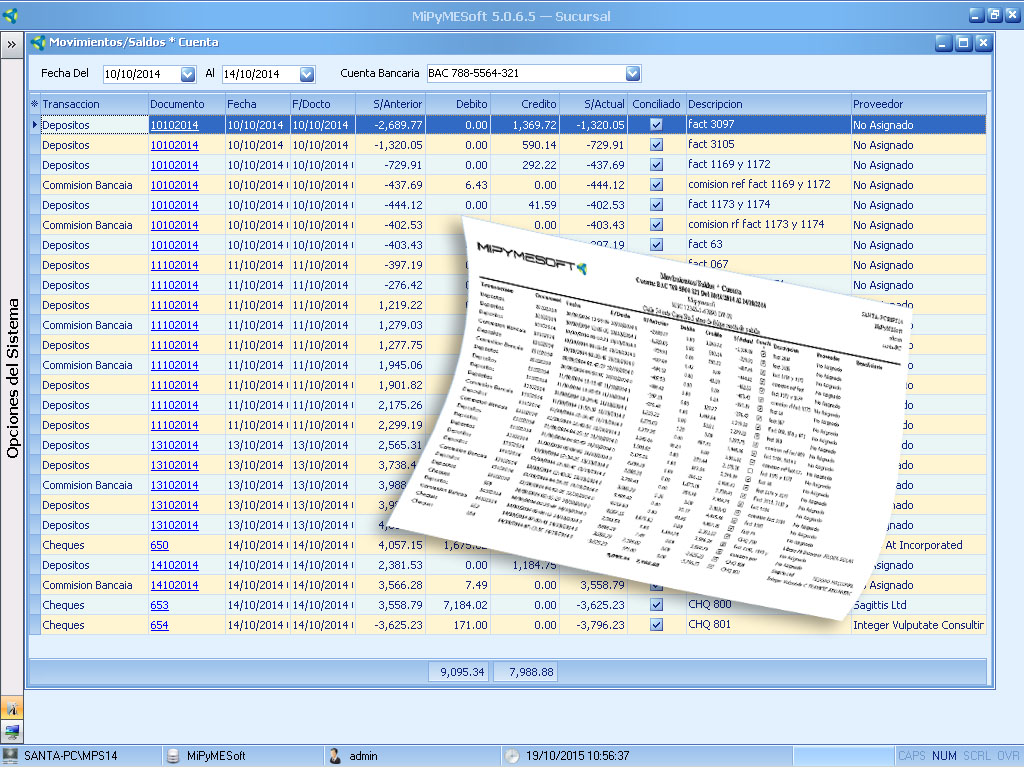Expand the Opciones del Sistema sidebar chevron

click(x=12, y=44)
